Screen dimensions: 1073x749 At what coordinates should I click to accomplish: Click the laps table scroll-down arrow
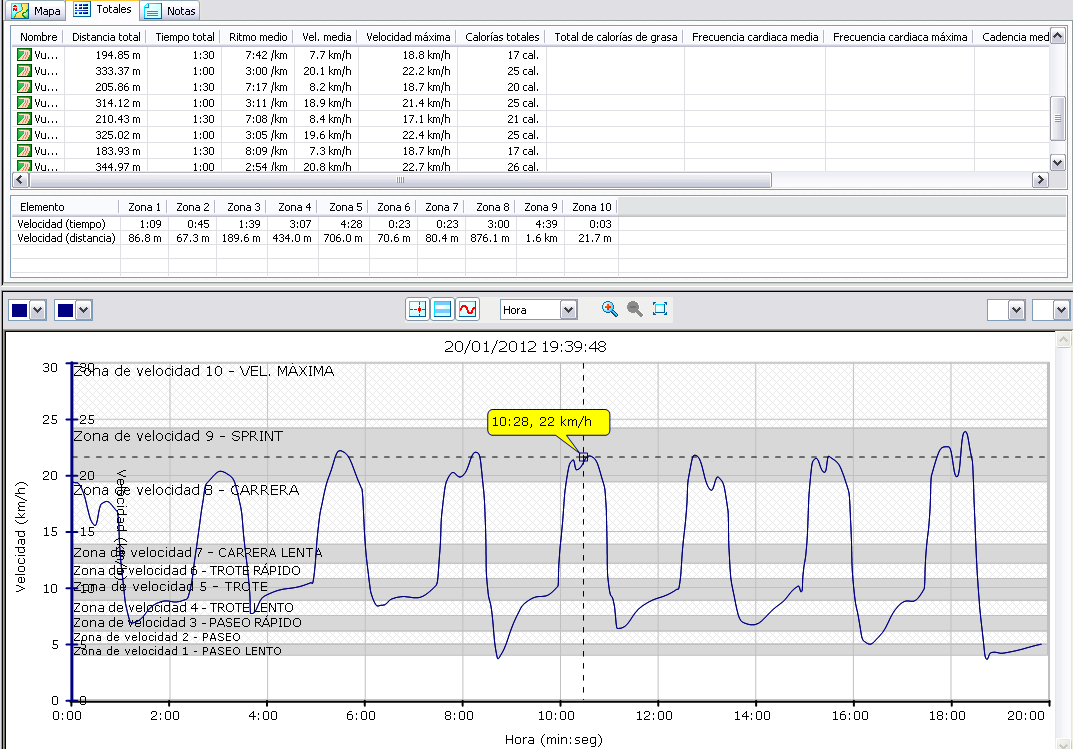click(1058, 162)
